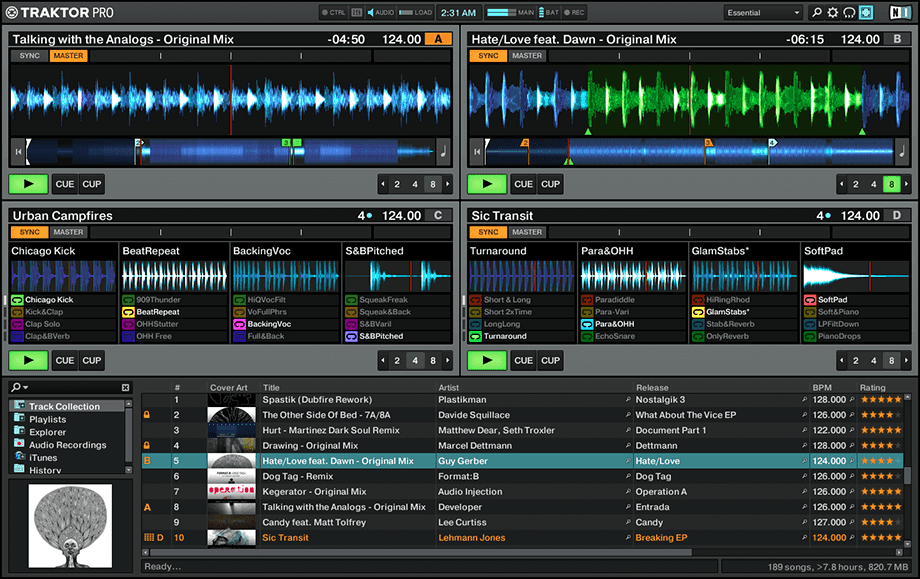Clear the browser search with the X icon
This screenshot has width=920, height=579.
[x=126, y=387]
